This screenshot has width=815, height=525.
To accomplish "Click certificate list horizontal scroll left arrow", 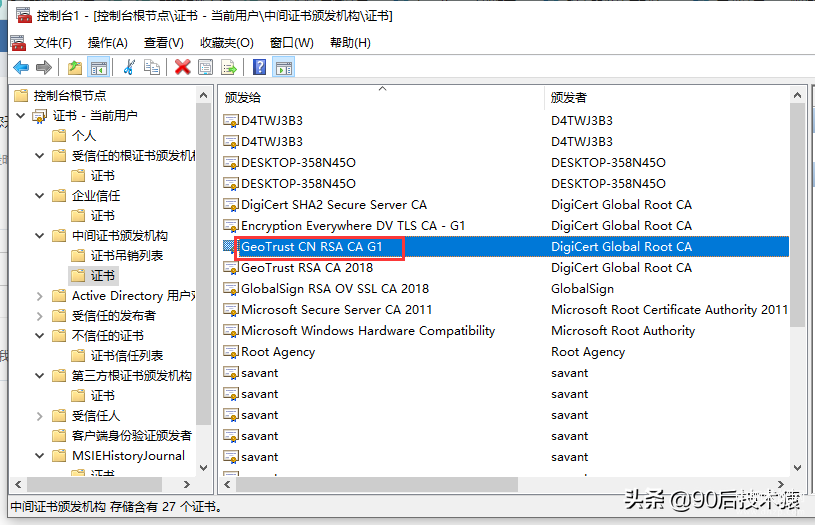I will pos(227,484).
